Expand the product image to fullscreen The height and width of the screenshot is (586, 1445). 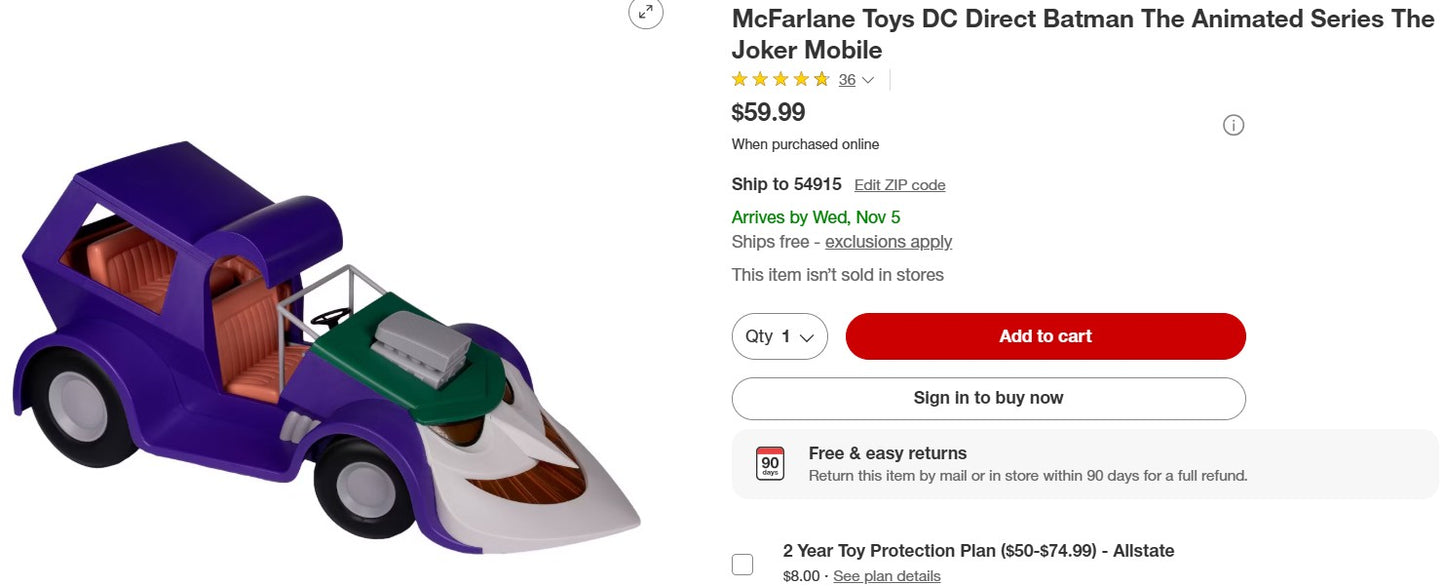click(645, 14)
